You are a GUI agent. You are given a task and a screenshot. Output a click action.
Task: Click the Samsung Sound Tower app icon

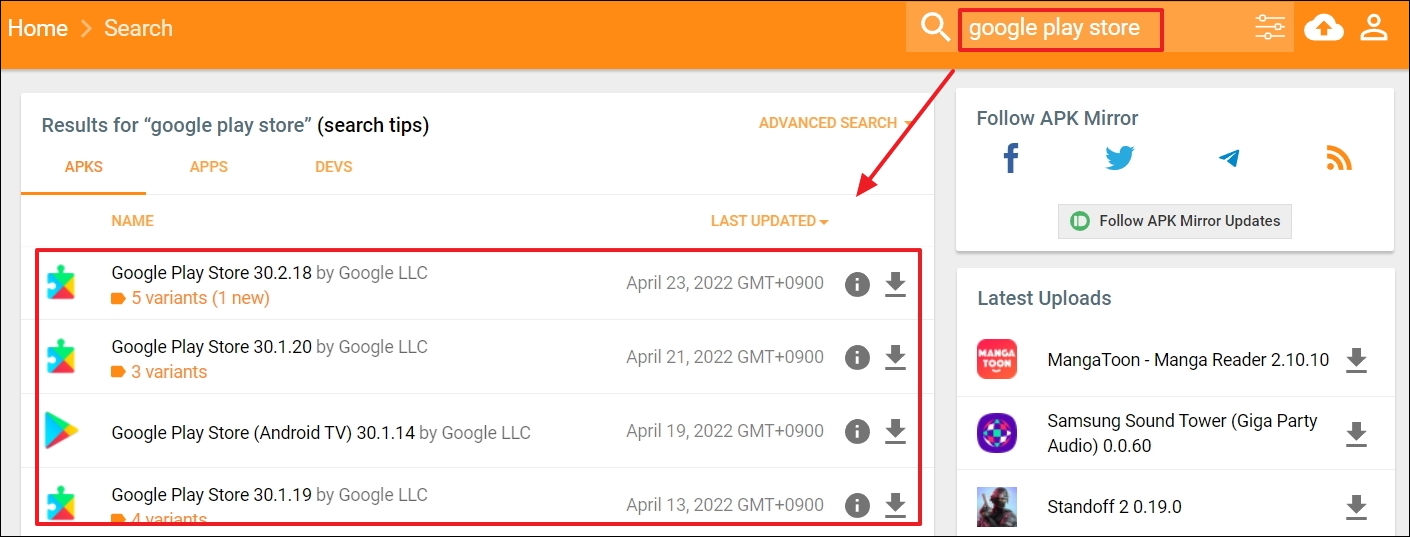coord(997,433)
